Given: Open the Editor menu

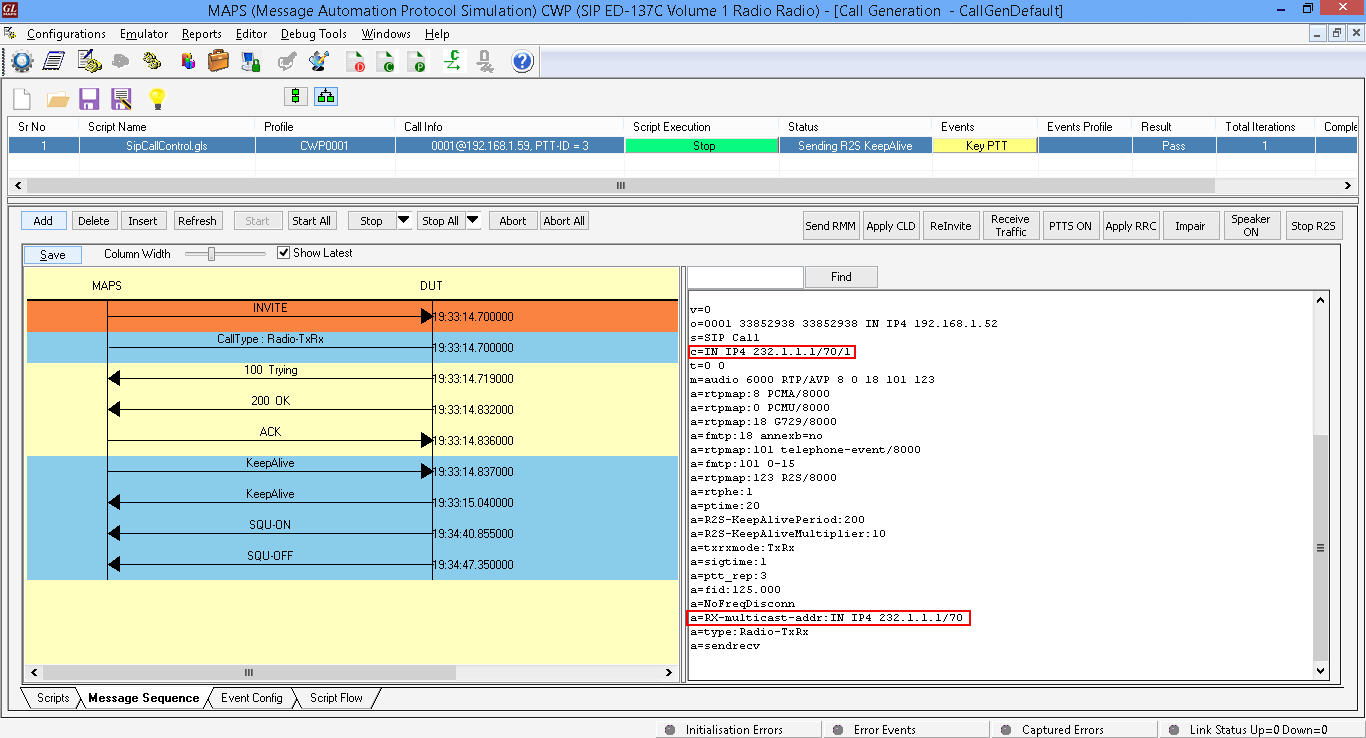Looking at the screenshot, I should pos(251,34).
